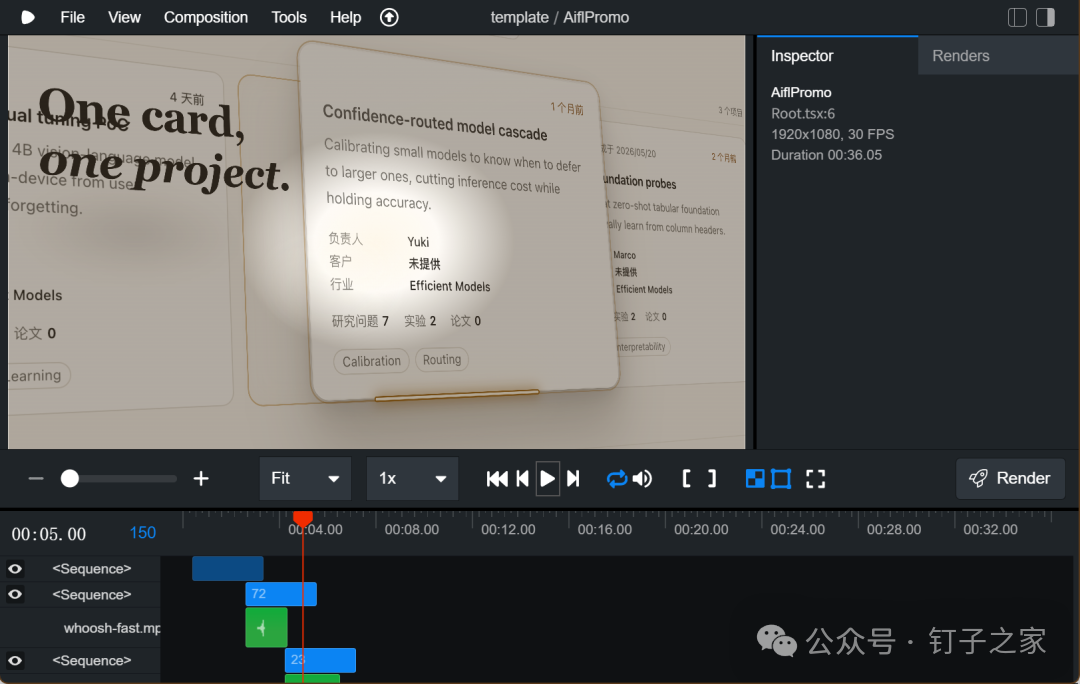Toggle the right sidebar panel icon
The width and height of the screenshot is (1080, 684).
click(1046, 17)
